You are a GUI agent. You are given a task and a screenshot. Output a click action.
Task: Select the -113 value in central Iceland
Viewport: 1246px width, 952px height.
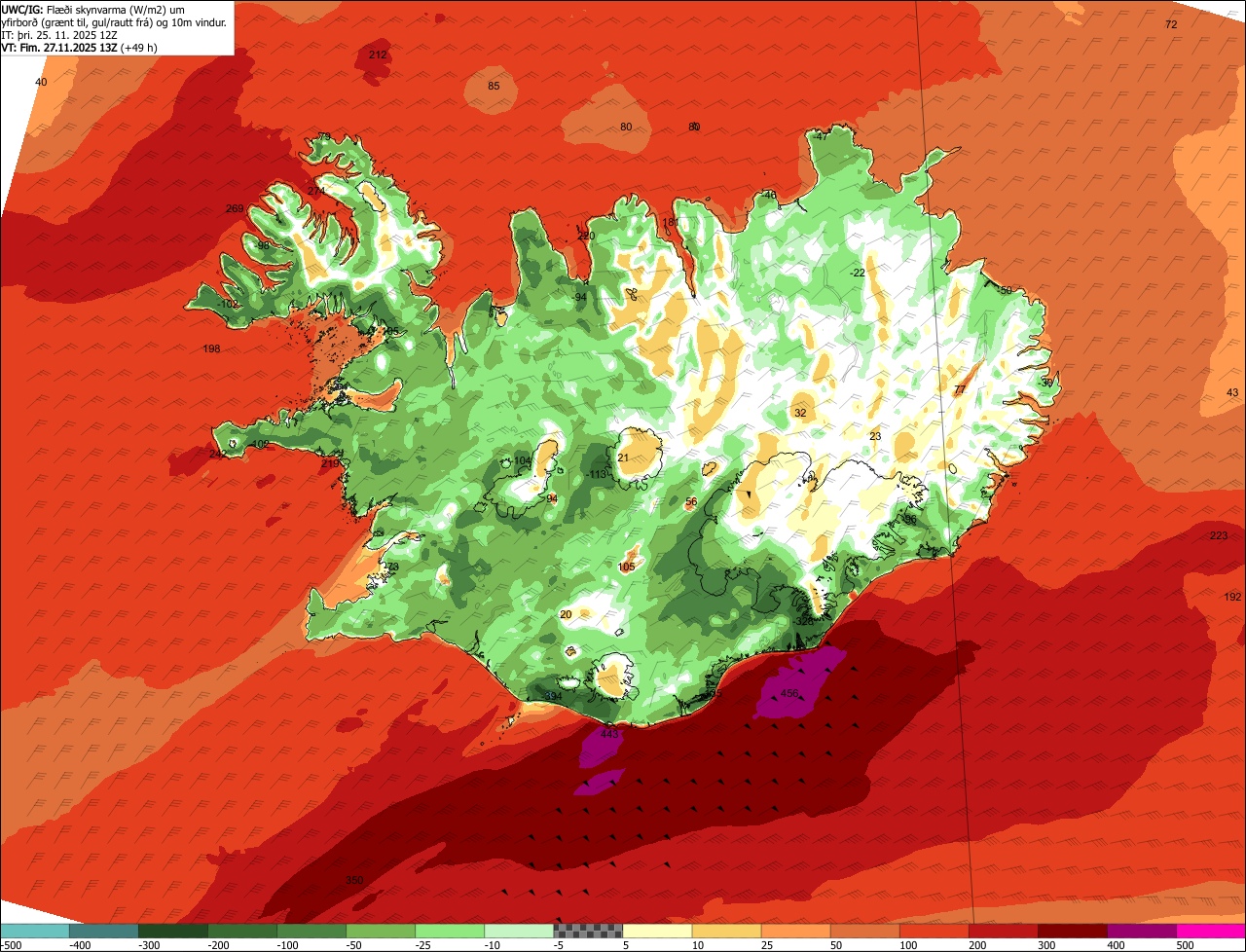click(597, 474)
